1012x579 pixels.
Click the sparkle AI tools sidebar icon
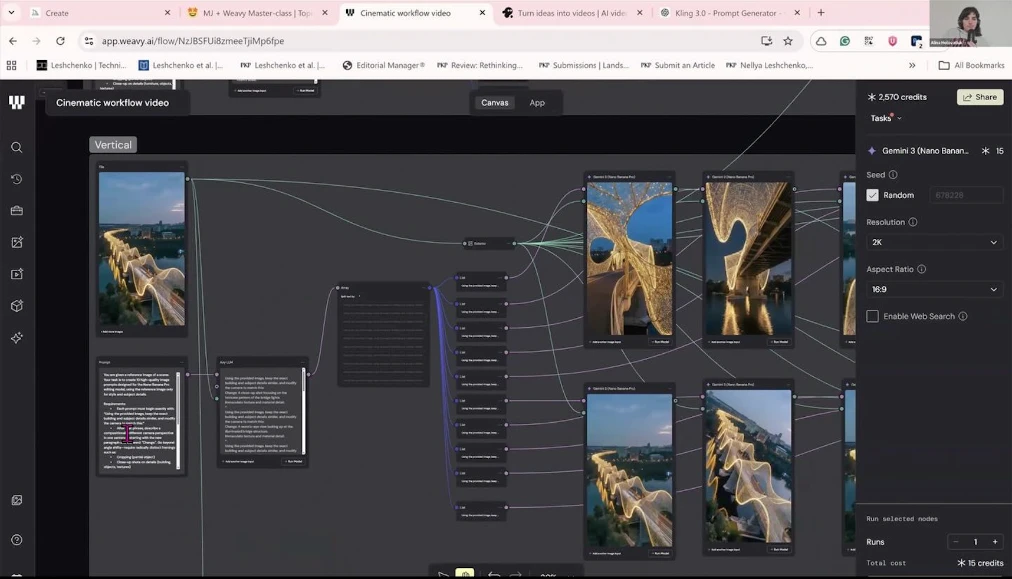17,338
